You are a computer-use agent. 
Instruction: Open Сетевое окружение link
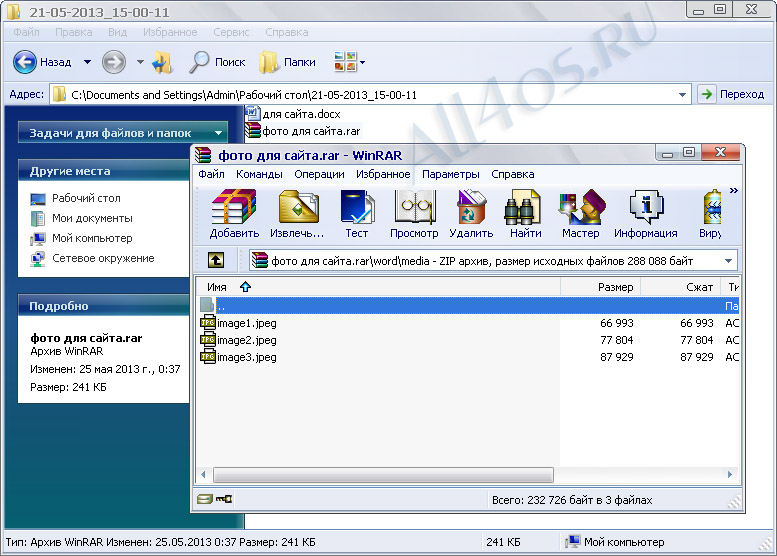click(x=93, y=259)
